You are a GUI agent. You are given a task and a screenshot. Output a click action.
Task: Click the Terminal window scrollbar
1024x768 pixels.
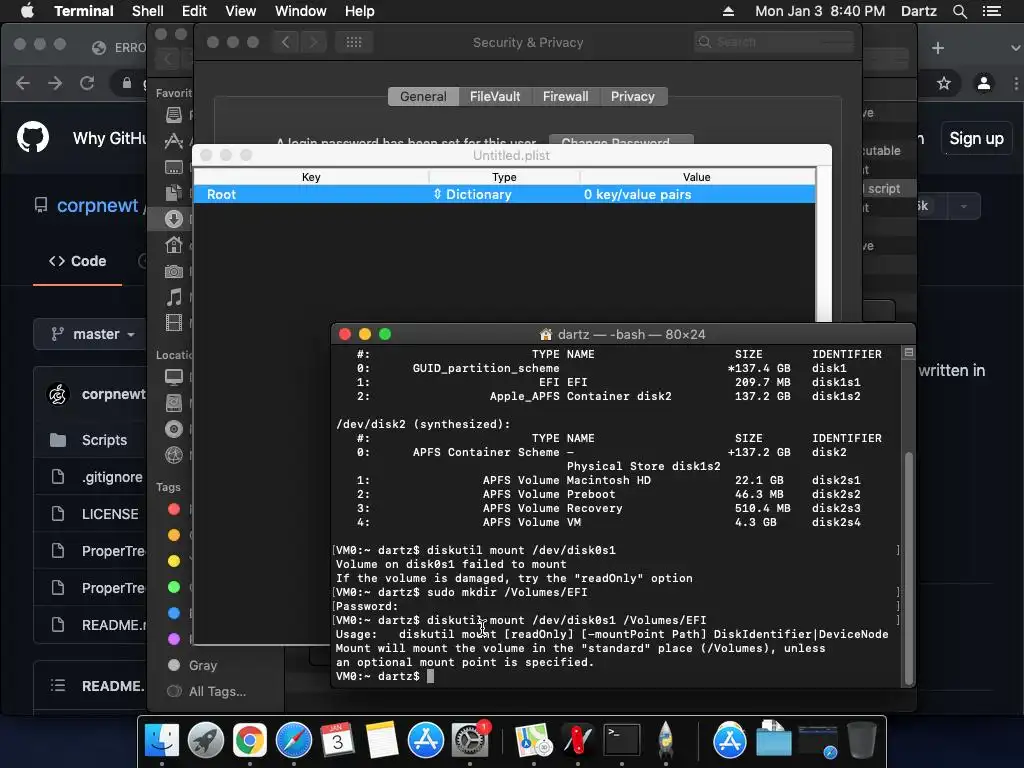(x=908, y=567)
